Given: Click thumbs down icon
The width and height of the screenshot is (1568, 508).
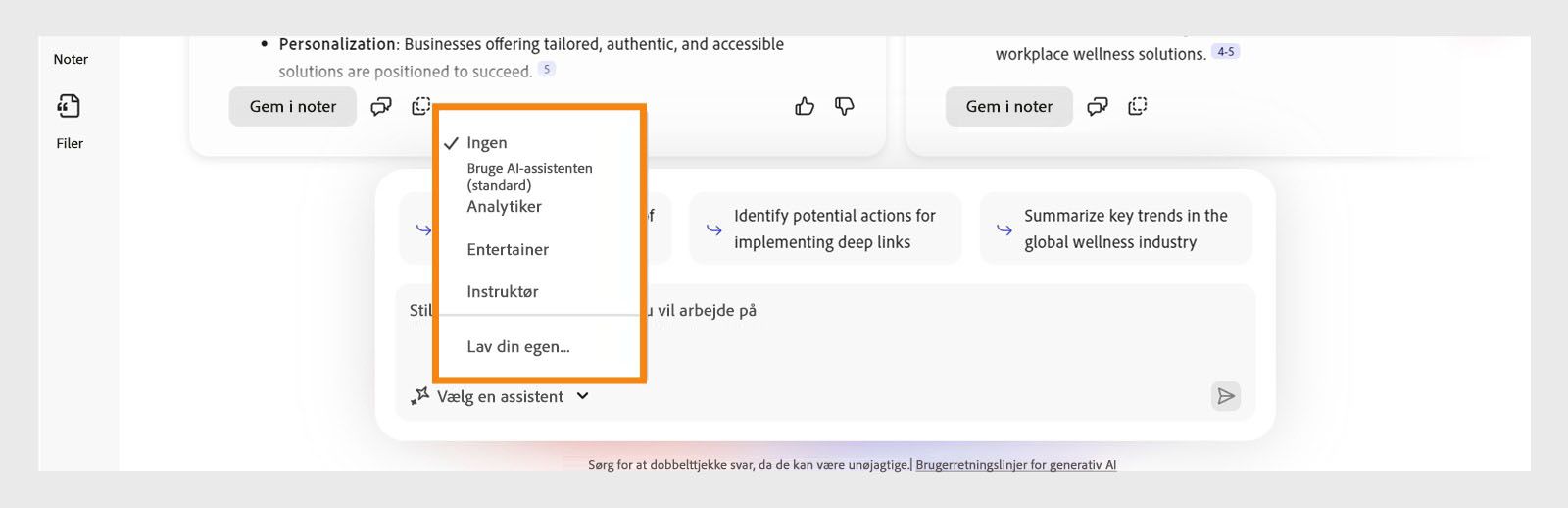Looking at the screenshot, I should pos(845,106).
